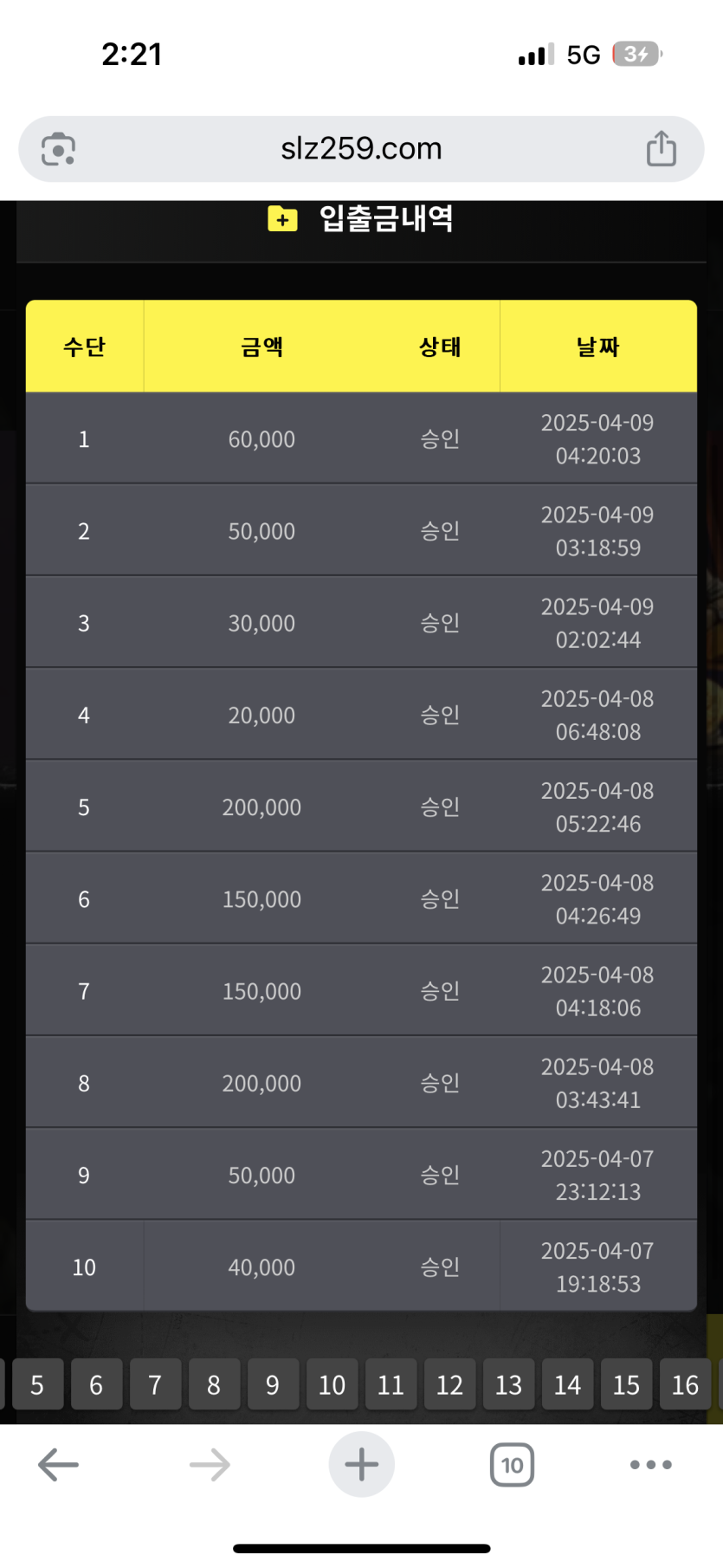The height and width of the screenshot is (1568, 723).
Task: Go to page 8 in pagination
Action: [x=214, y=1384]
